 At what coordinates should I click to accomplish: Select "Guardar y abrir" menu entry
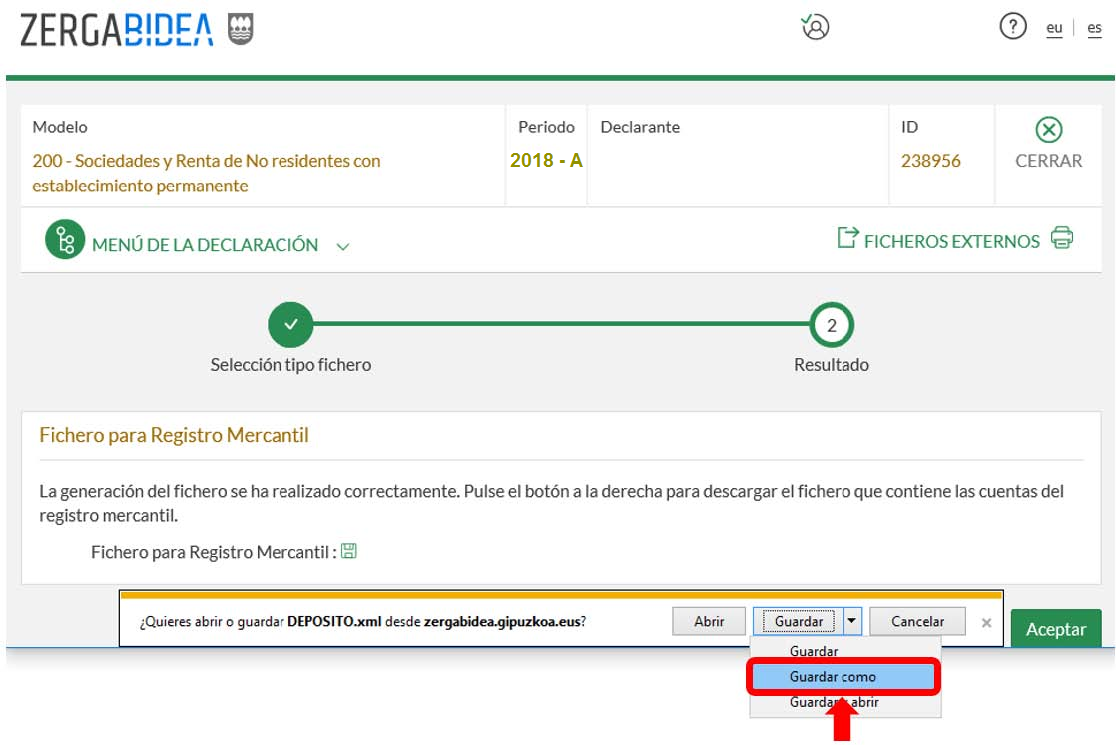[834, 702]
